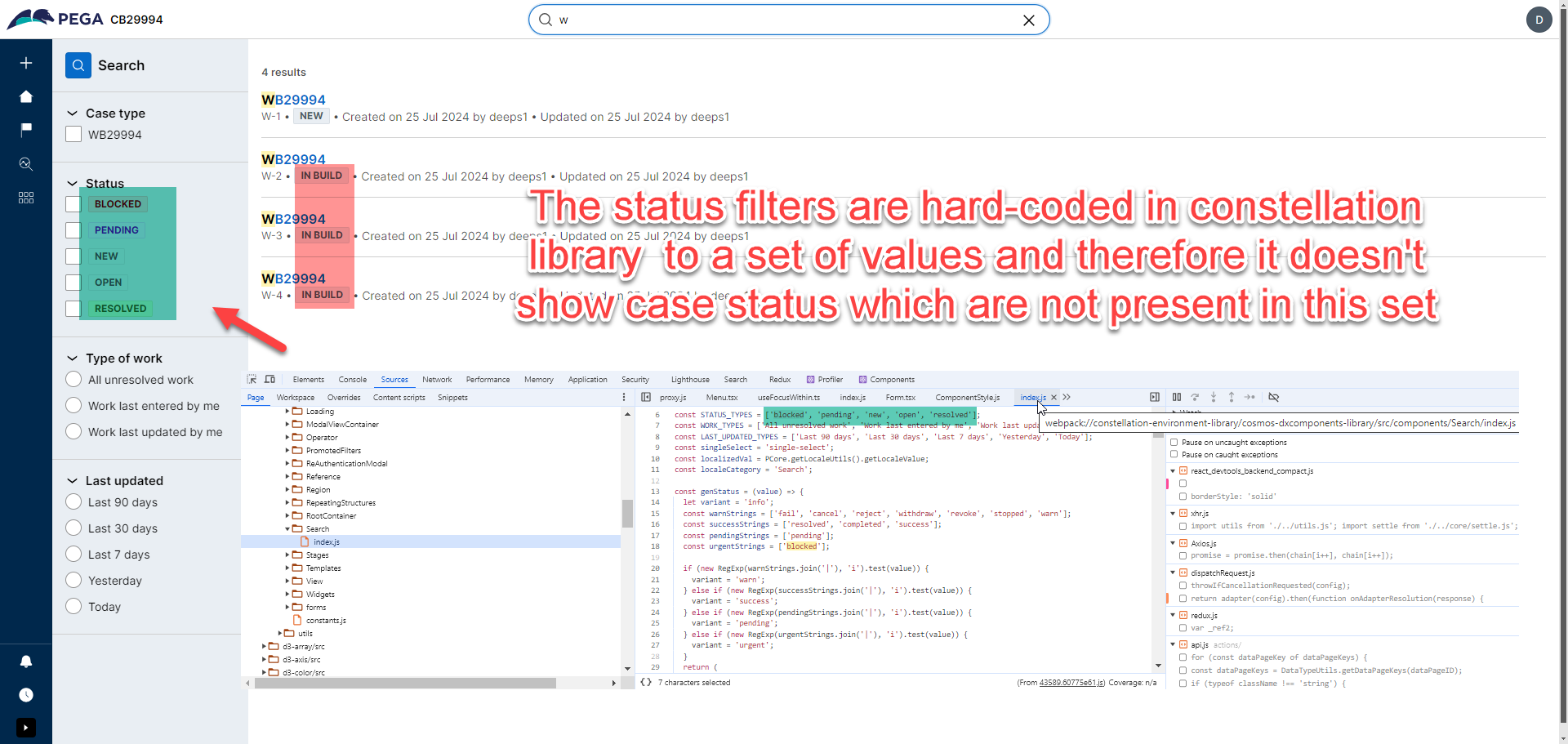Screen dimensions: 1568x744
Task: Collapse the Type of work section
Action: pyautogui.click(x=73, y=359)
